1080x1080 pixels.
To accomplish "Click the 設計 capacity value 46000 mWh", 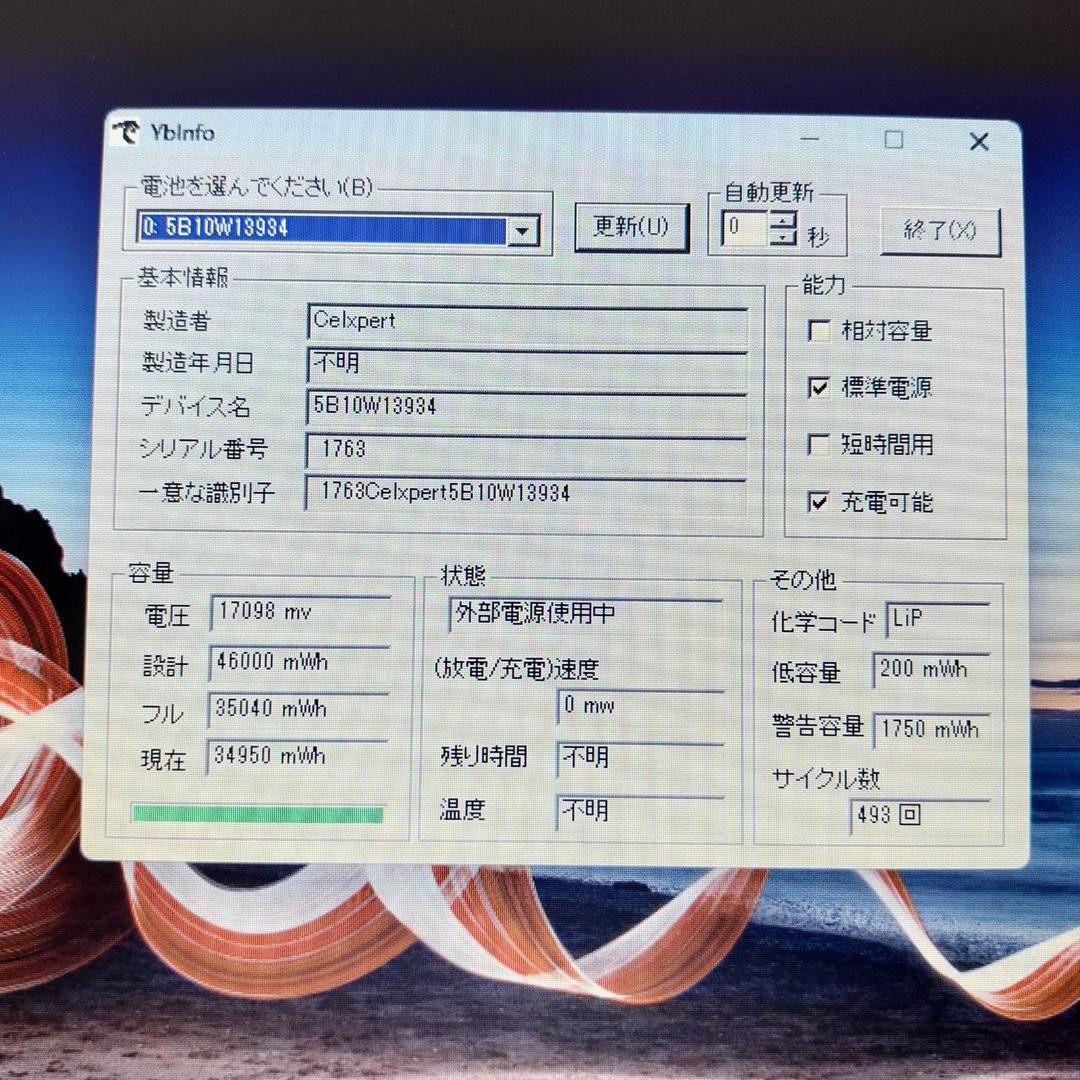I will (x=299, y=663).
